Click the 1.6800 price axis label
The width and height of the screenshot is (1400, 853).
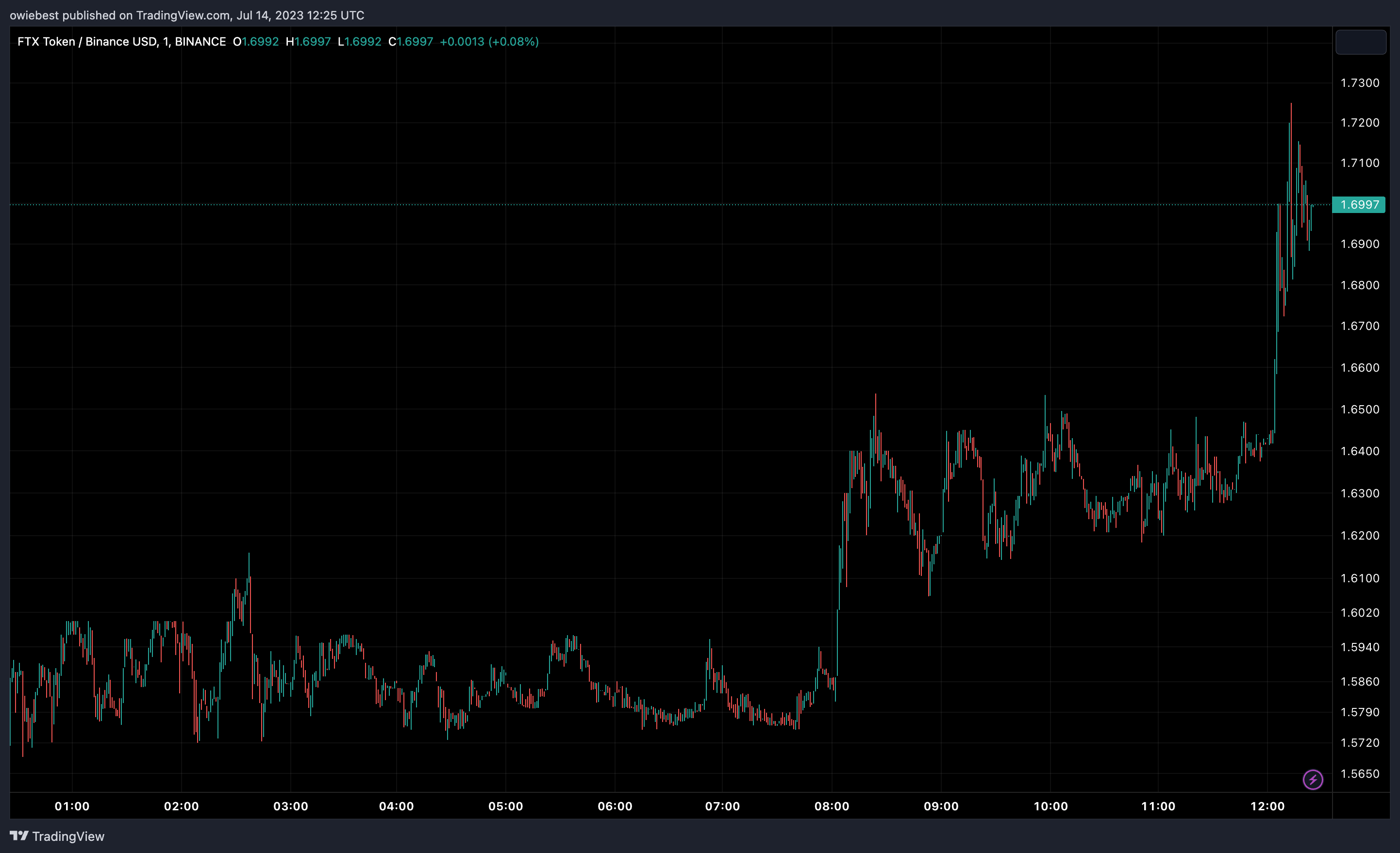pyautogui.click(x=1360, y=285)
